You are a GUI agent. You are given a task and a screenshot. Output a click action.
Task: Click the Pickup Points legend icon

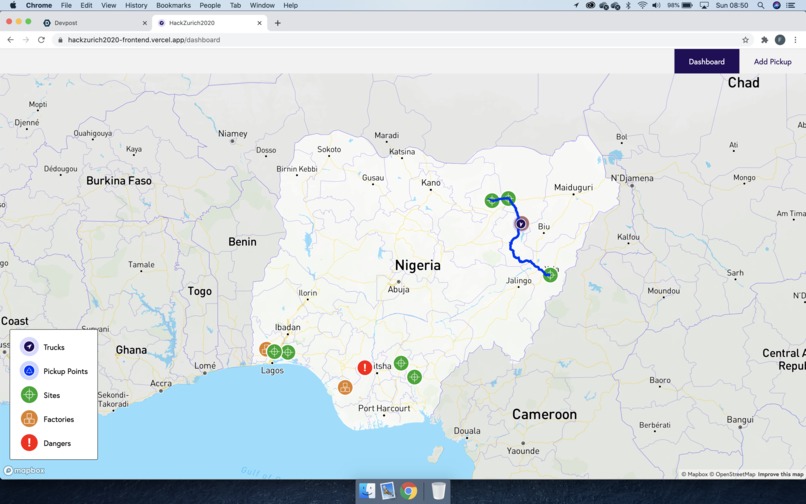tap(29, 371)
